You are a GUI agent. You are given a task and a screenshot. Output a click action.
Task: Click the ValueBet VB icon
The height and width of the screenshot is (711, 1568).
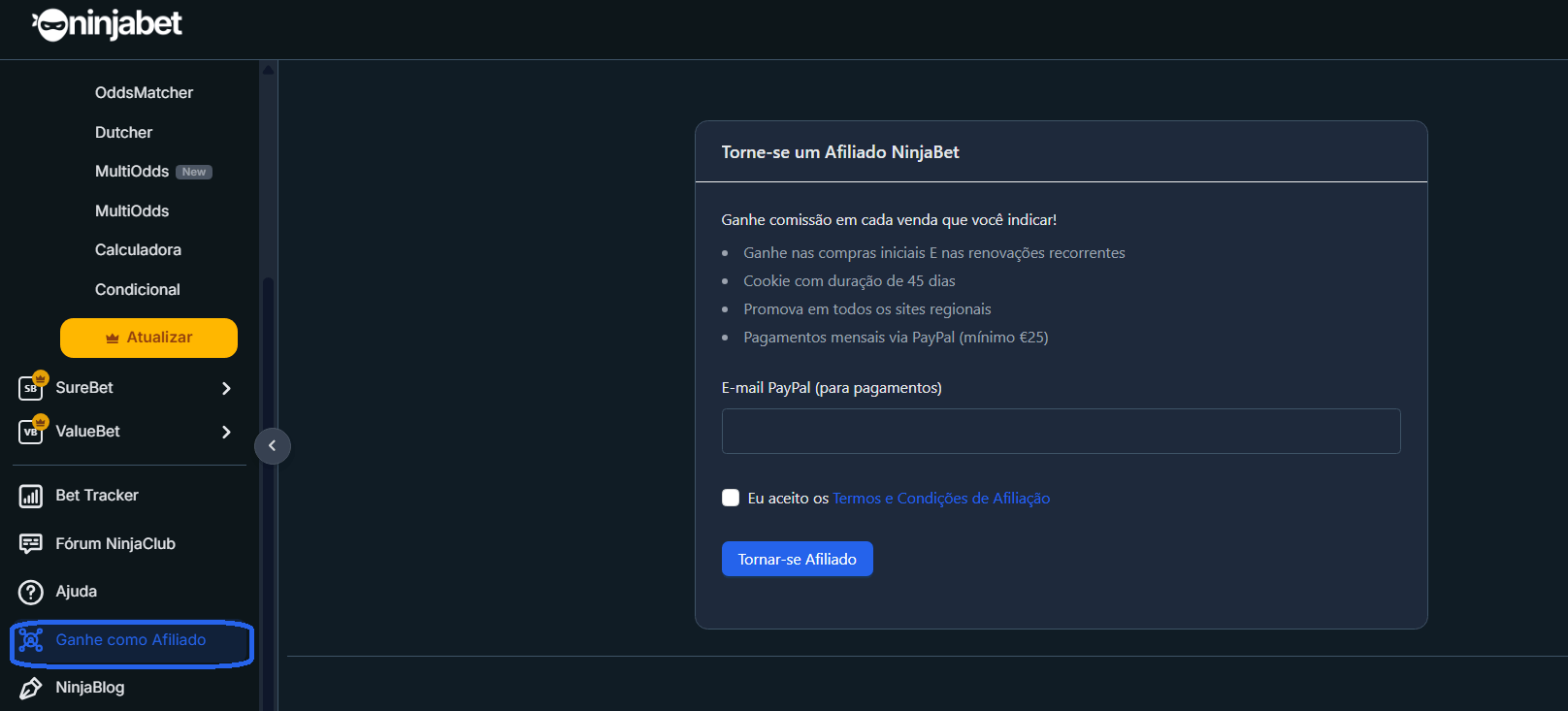click(31, 431)
